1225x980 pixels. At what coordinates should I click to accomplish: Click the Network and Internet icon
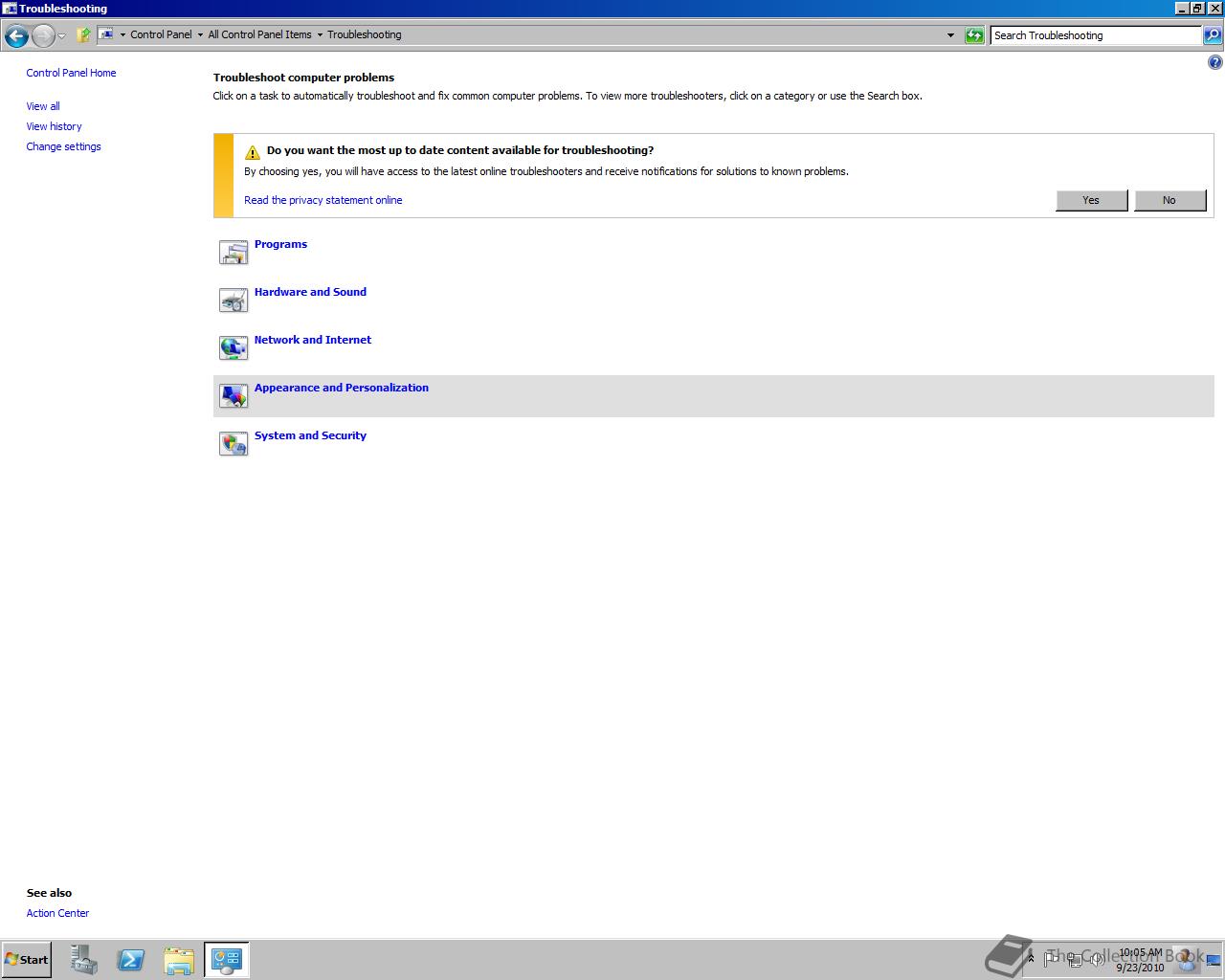coord(234,348)
